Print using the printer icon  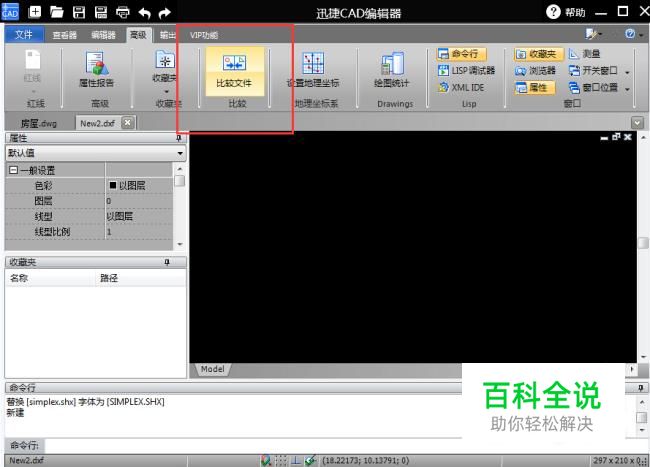point(123,13)
